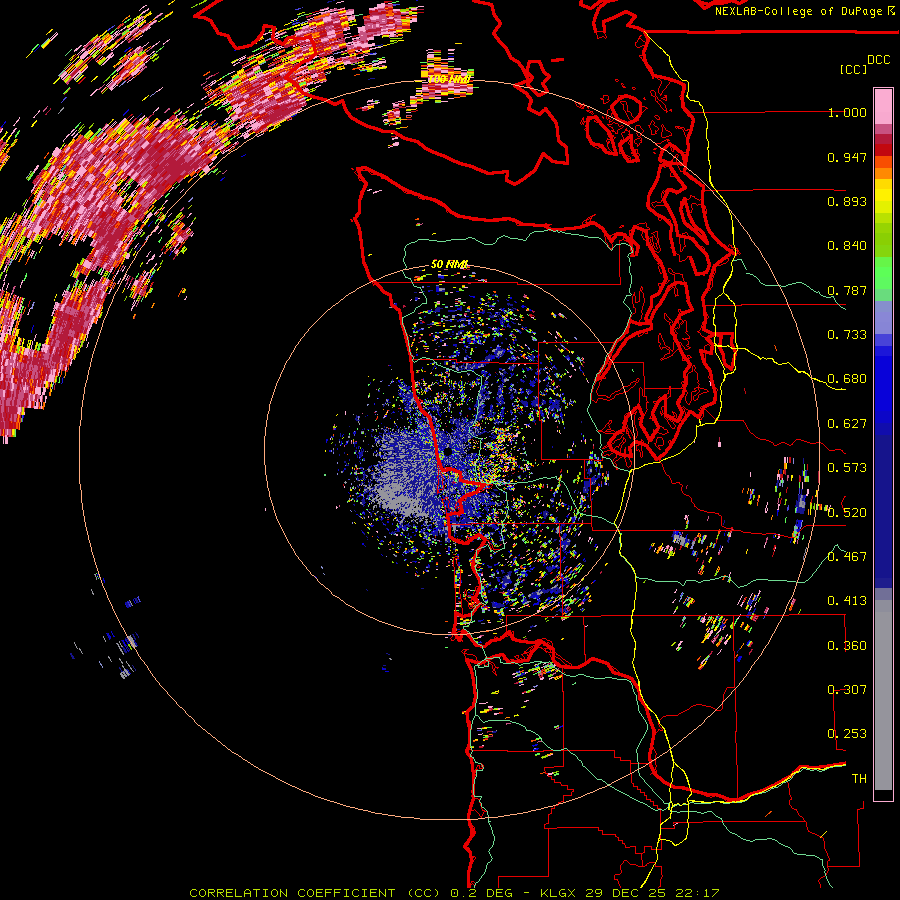Click the 1.000 scale value
Screen dimensions: 900x900
[847, 112]
